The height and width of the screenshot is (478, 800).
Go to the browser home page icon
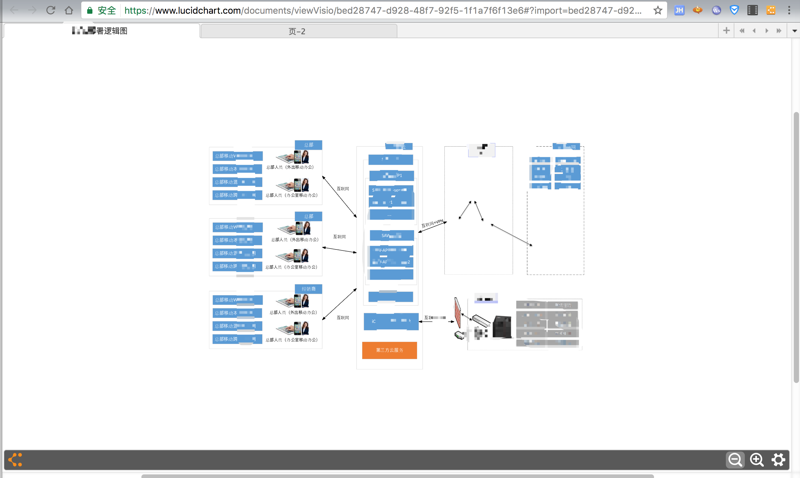coord(69,10)
